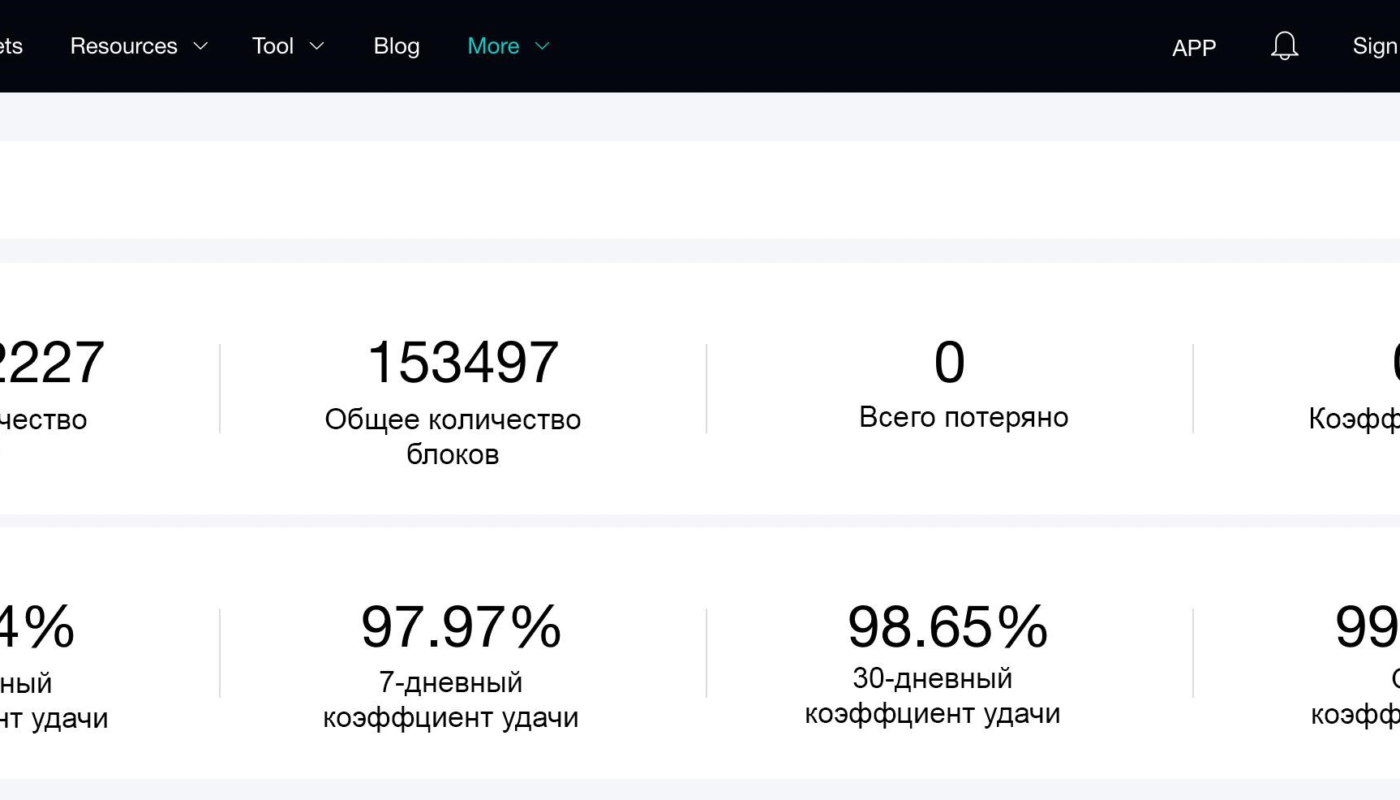1400x800 pixels.
Task: Click the highlighted More menu text
Action: (493, 46)
